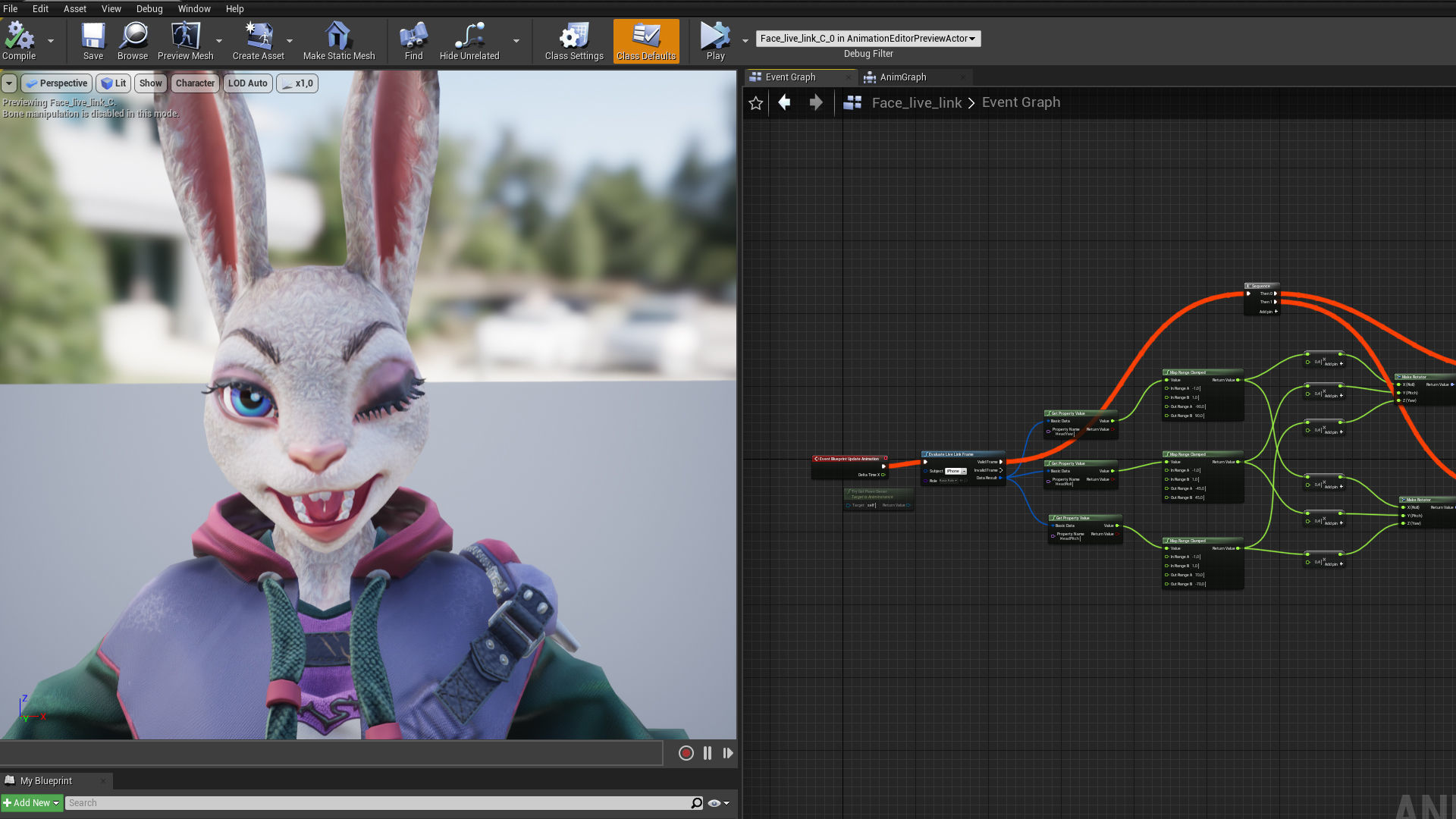The height and width of the screenshot is (819, 1456).
Task: Open the Debug Filter object dropdown
Action: point(868,39)
